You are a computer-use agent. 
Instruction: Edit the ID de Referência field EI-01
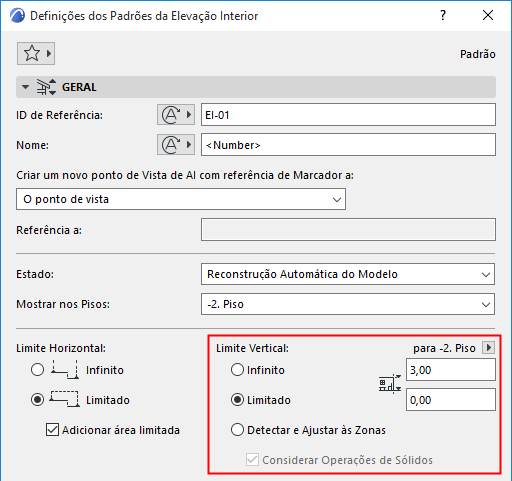(x=348, y=115)
